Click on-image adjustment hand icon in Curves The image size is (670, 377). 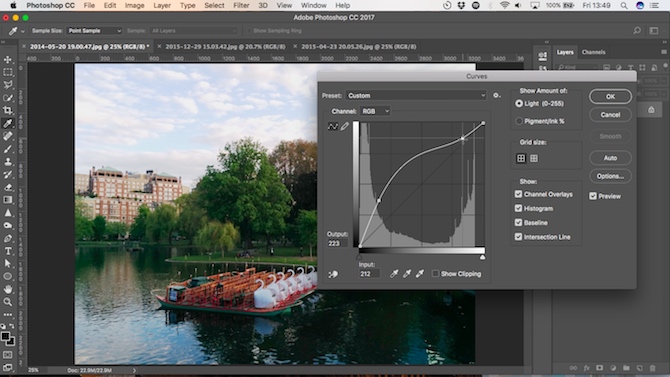pyautogui.click(x=333, y=274)
